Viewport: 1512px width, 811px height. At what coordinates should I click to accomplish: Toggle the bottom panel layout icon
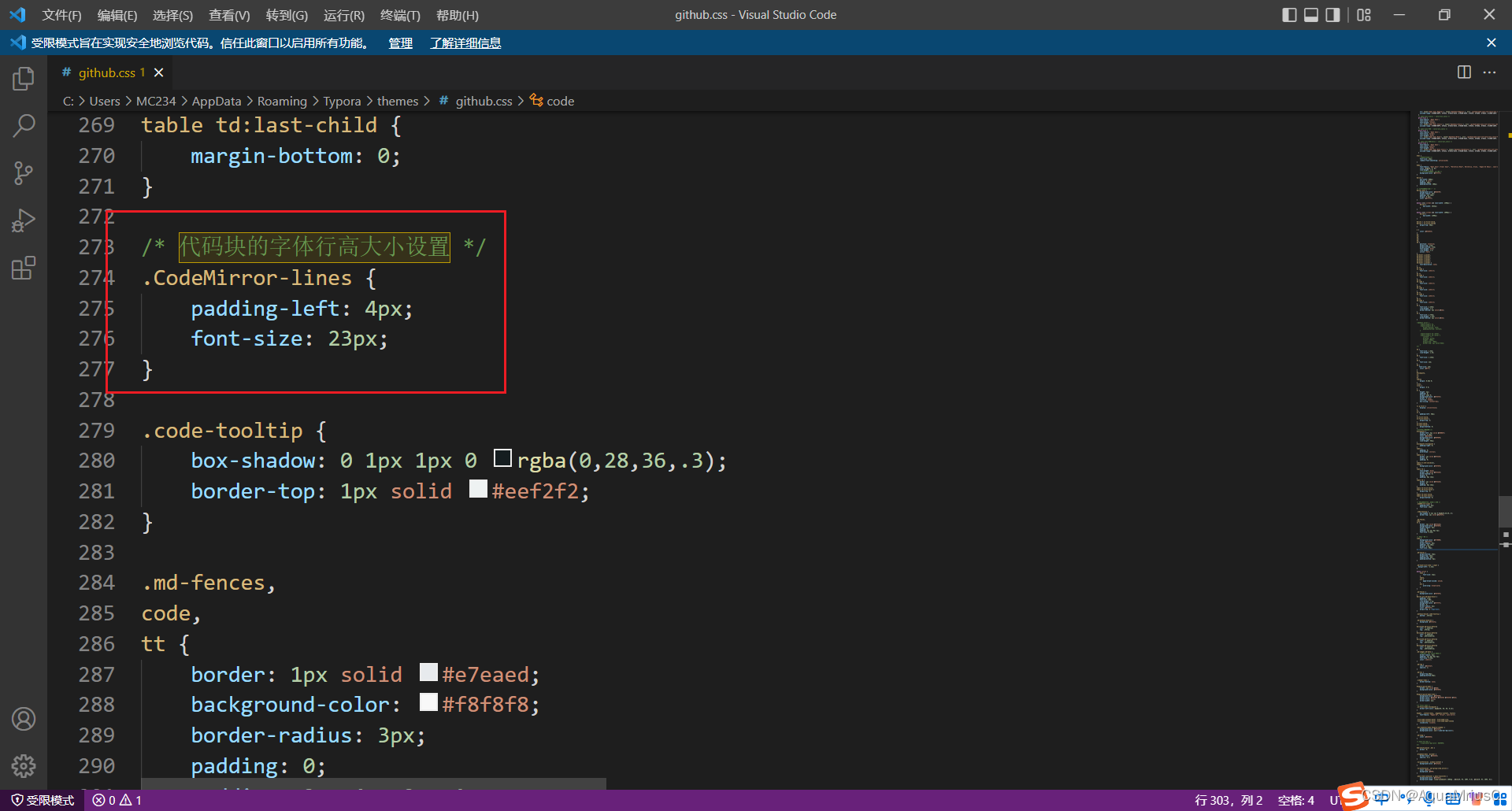pos(1311,15)
